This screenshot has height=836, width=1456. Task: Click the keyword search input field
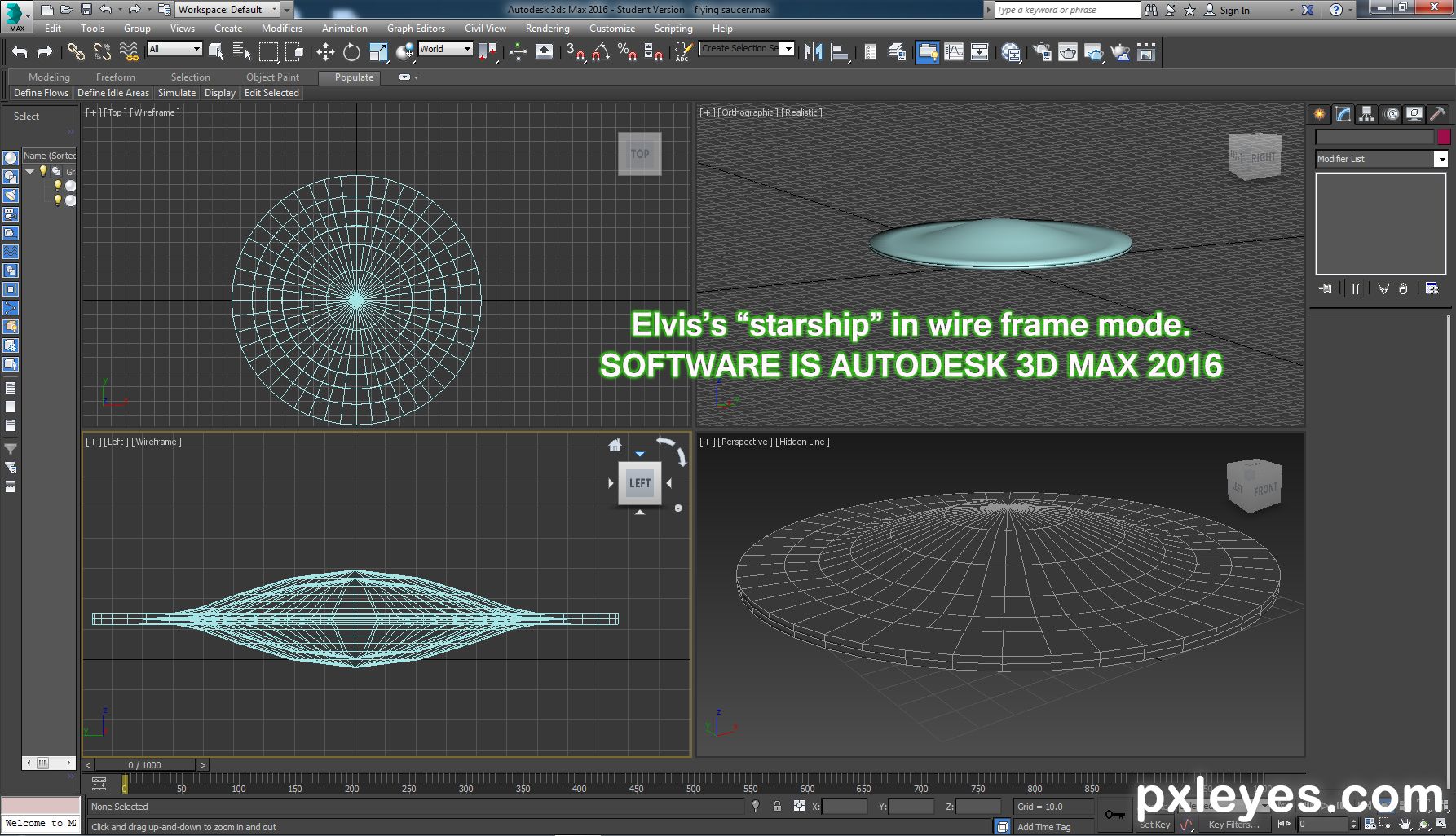coord(1068,10)
